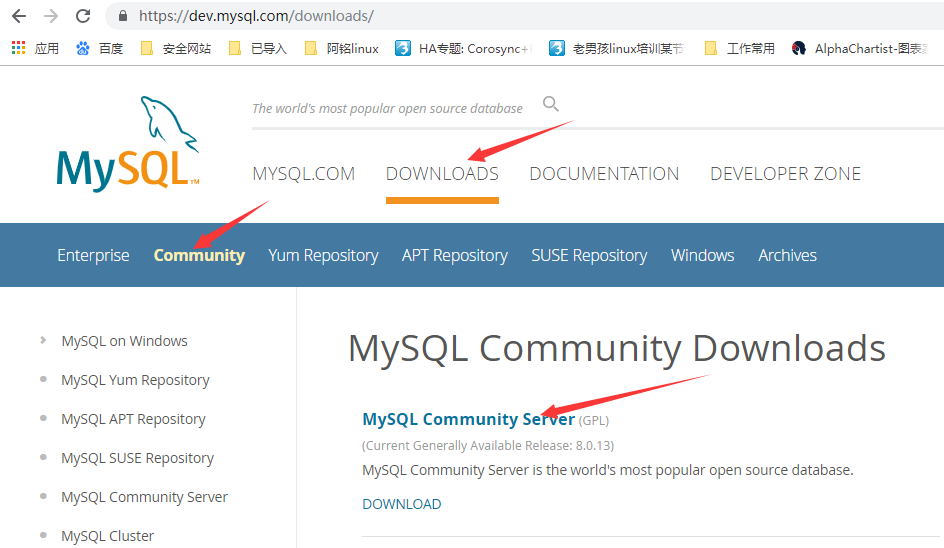Image resolution: width=944 pixels, height=548 pixels.
Task: Open the DOCUMENTATION tab
Action: click(604, 174)
